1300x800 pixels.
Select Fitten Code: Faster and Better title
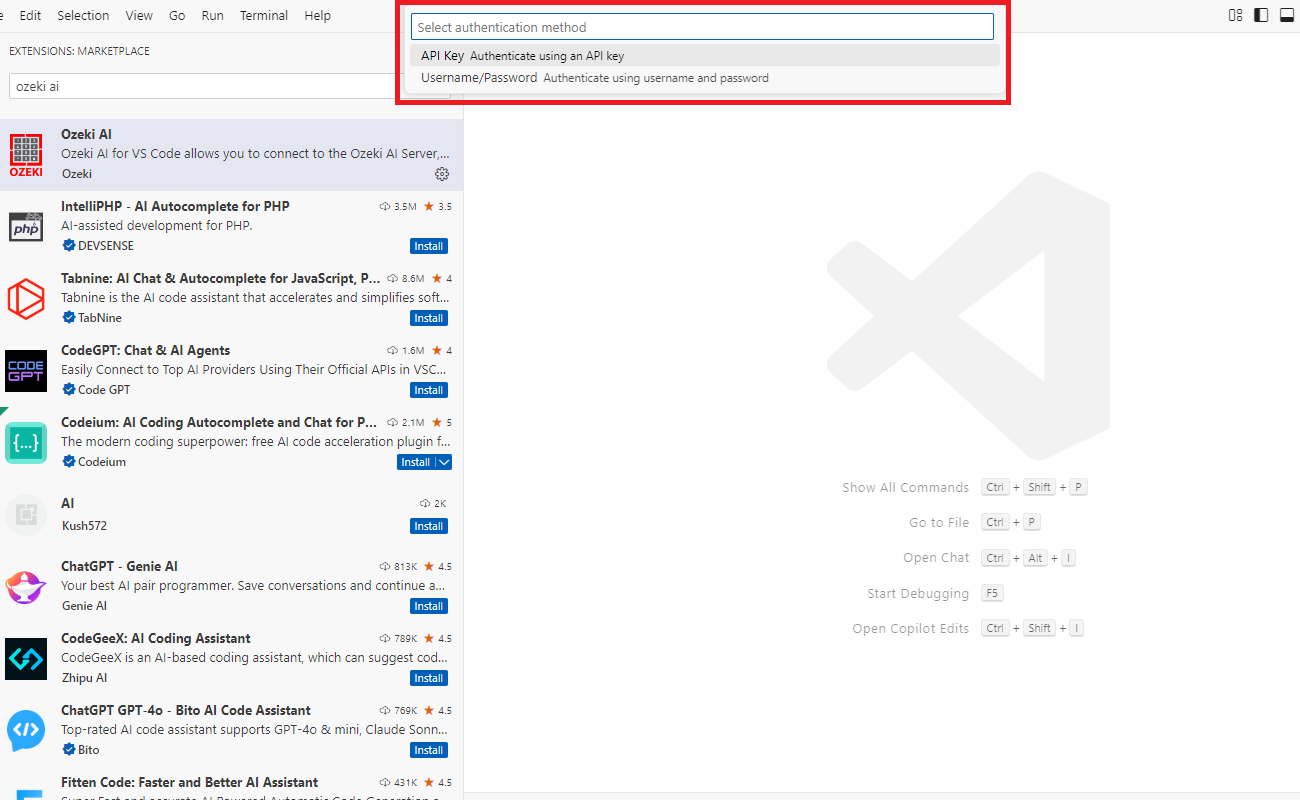click(x=190, y=783)
